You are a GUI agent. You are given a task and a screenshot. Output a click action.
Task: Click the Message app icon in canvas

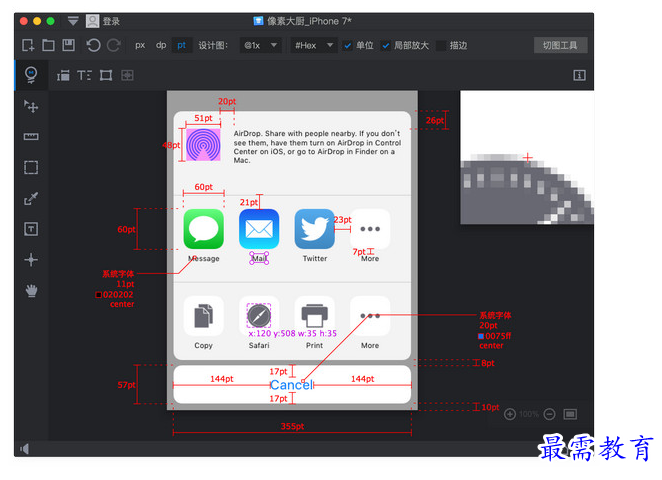tap(203, 229)
